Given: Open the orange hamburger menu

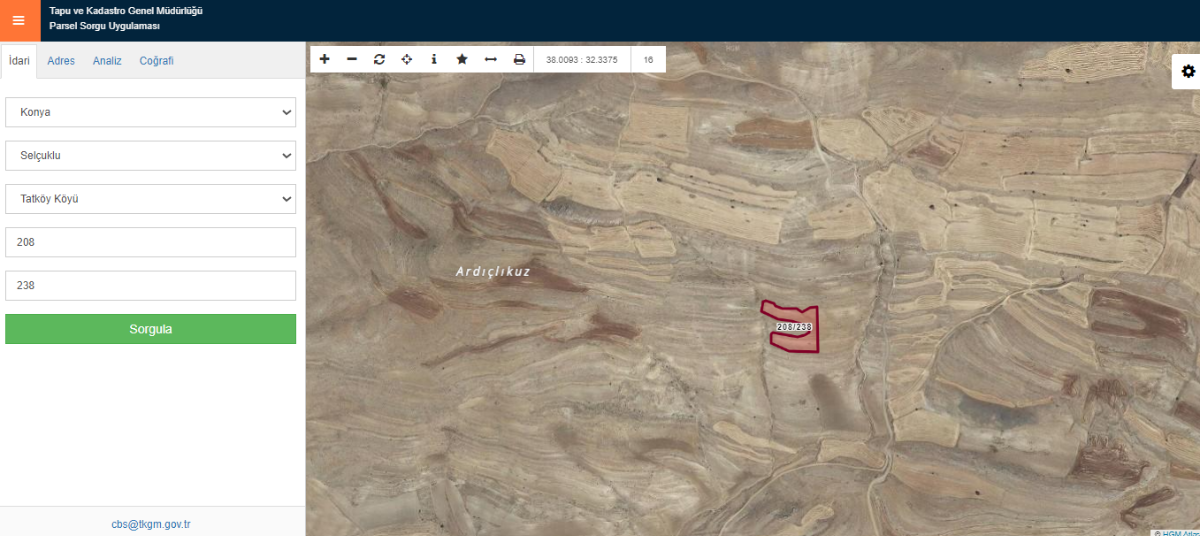Looking at the screenshot, I should pos(18,20).
